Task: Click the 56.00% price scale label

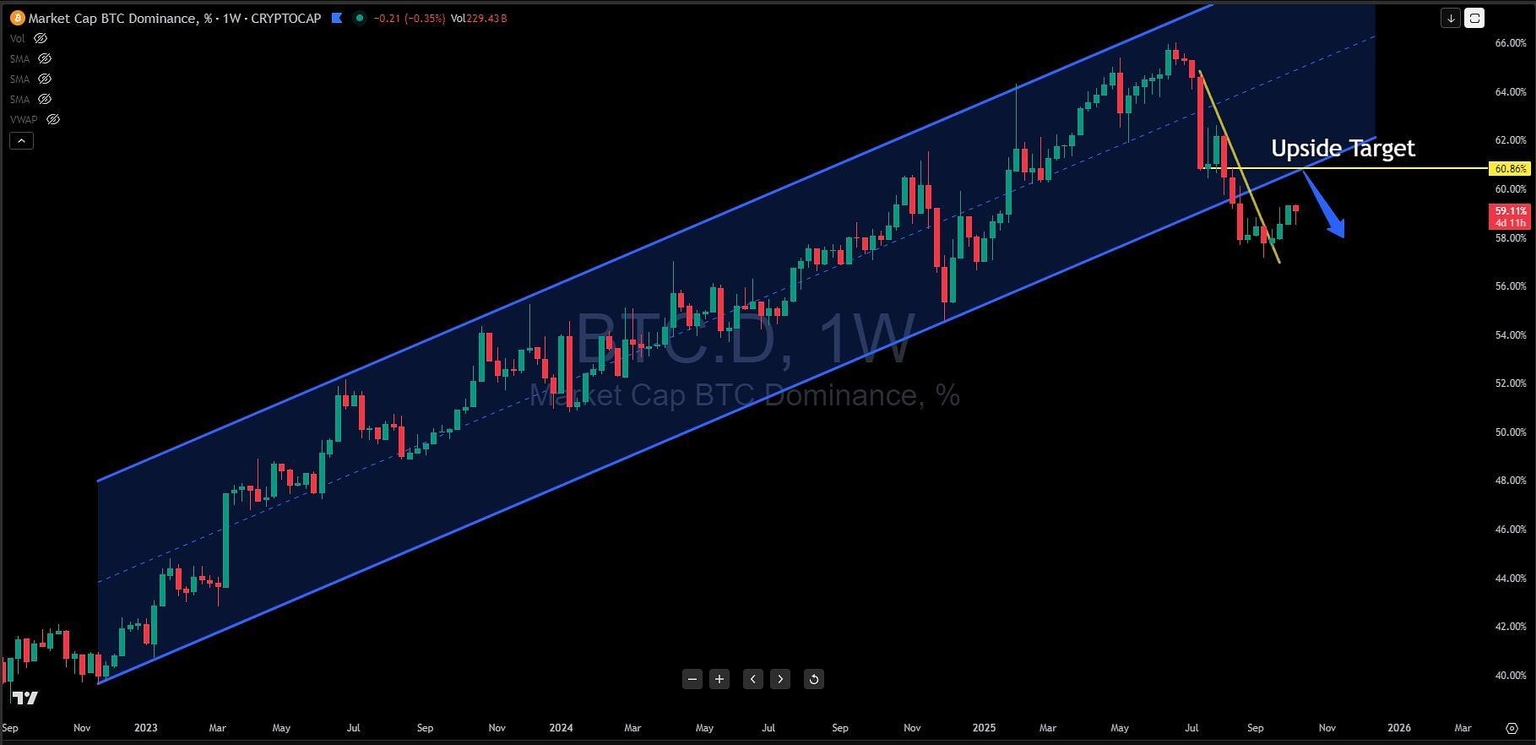Action: (1509, 286)
